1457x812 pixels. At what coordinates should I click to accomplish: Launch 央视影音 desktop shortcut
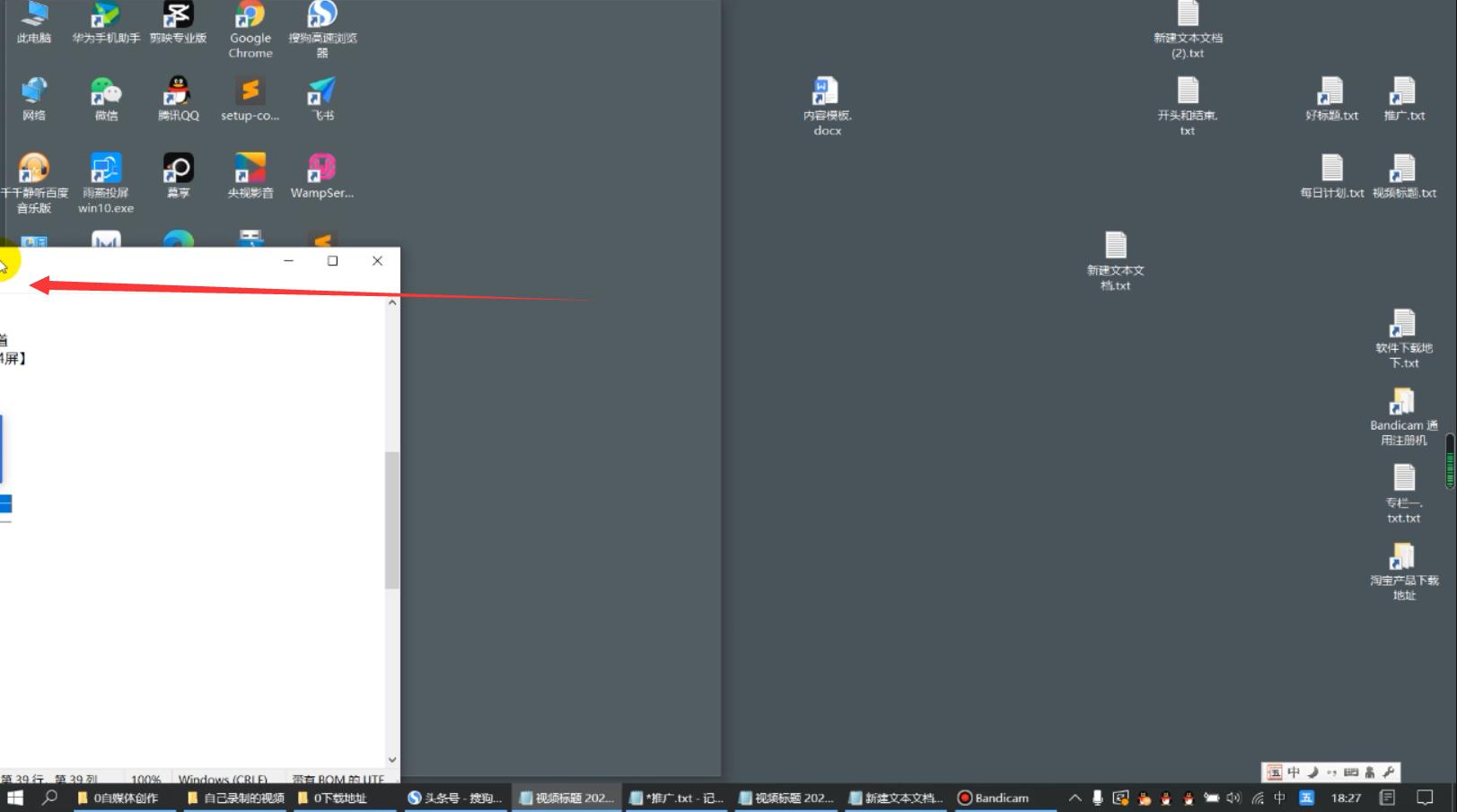click(250, 176)
